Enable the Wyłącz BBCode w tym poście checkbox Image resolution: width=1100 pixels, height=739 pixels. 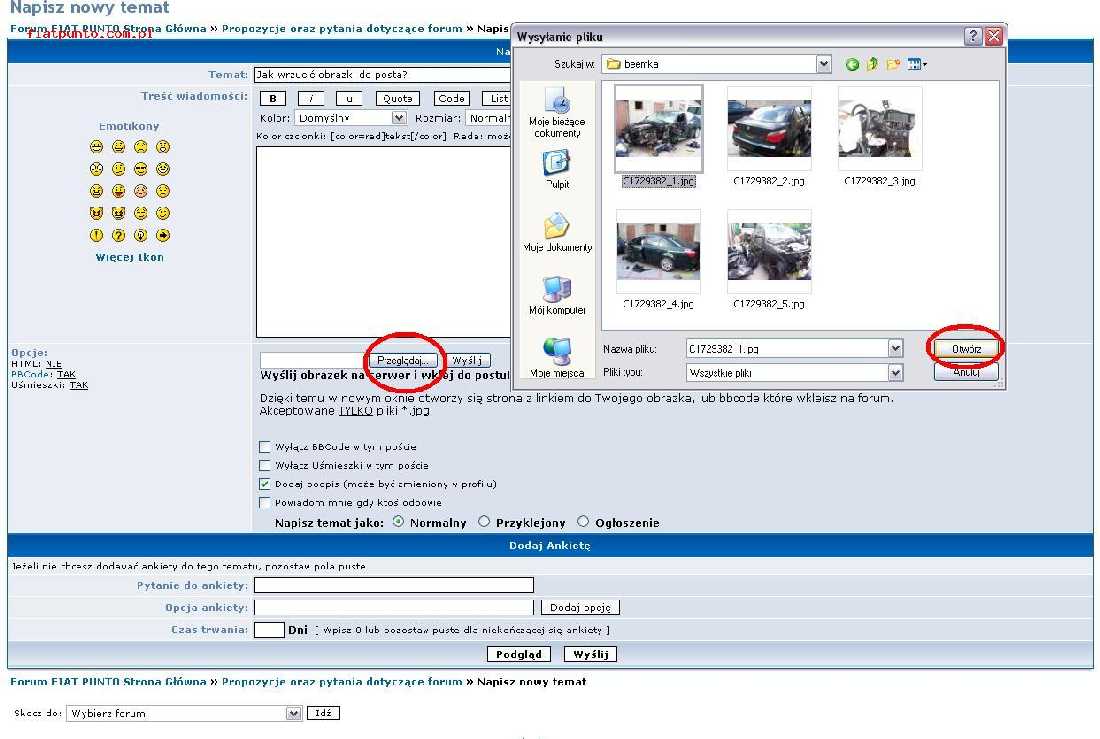[x=265, y=447]
